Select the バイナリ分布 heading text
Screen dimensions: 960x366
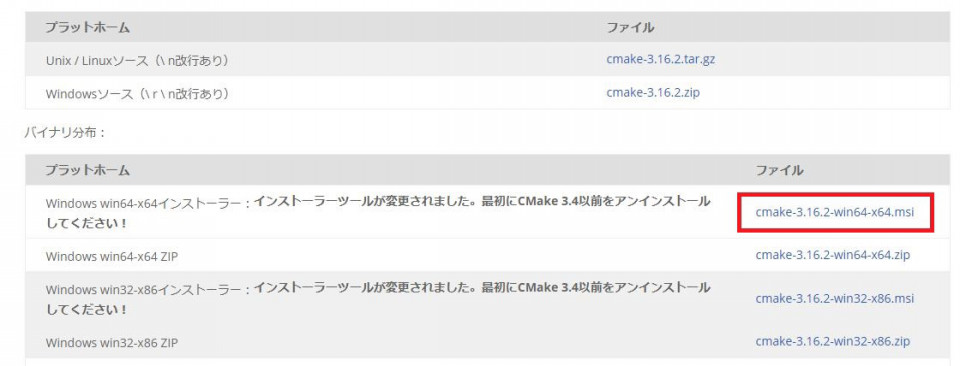(x=65, y=132)
